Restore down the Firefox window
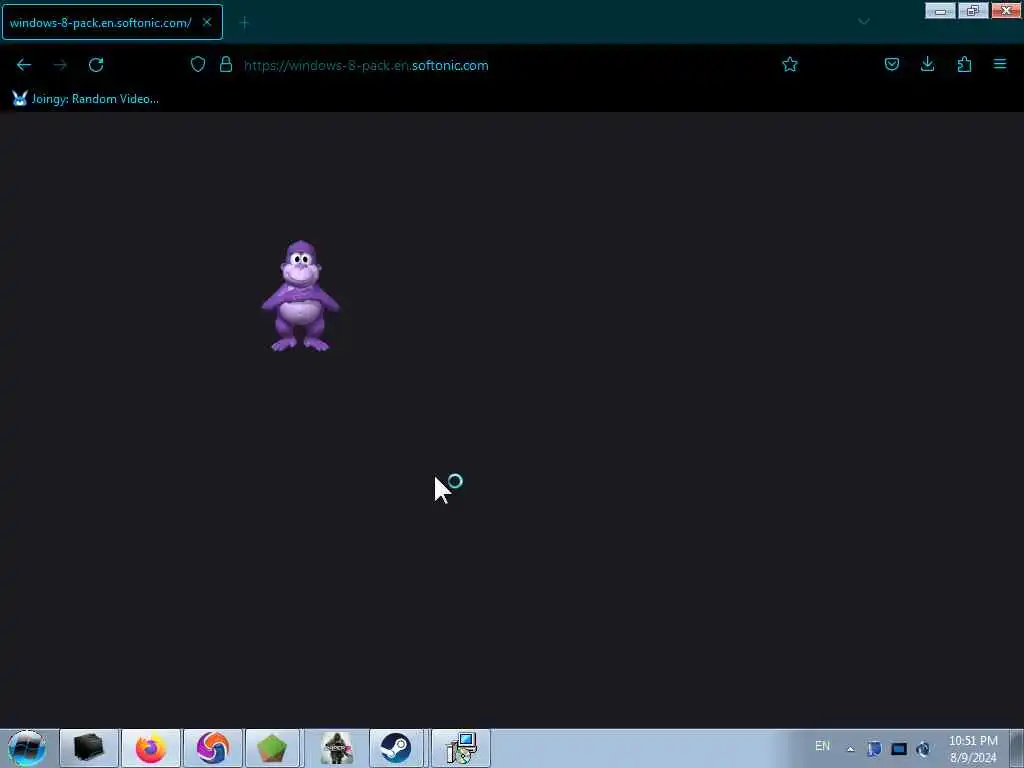Image resolution: width=1024 pixels, height=768 pixels. [973, 11]
